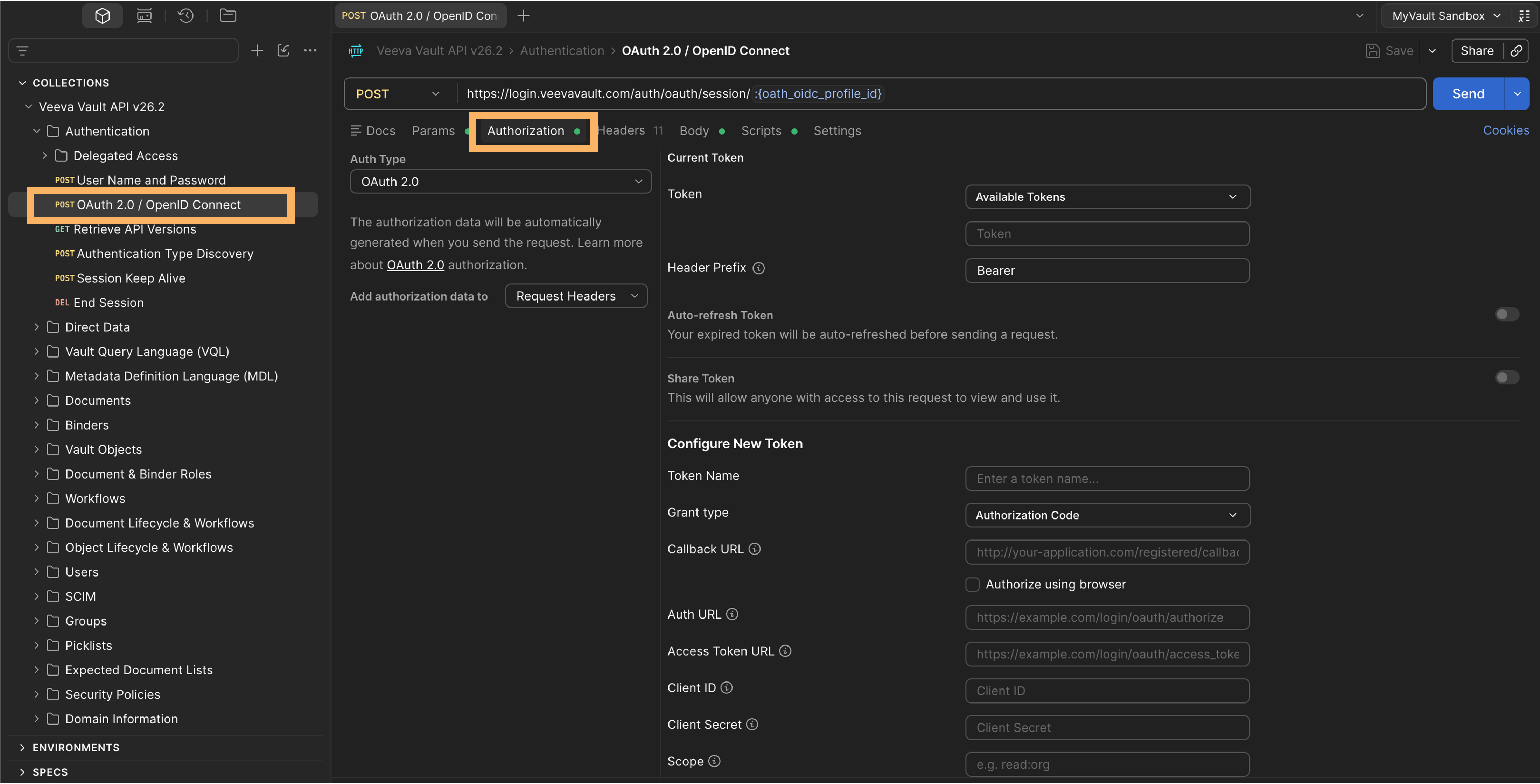This screenshot has height=784, width=1540.
Task: Click the copy link icon beside Share
Action: click(1517, 51)
